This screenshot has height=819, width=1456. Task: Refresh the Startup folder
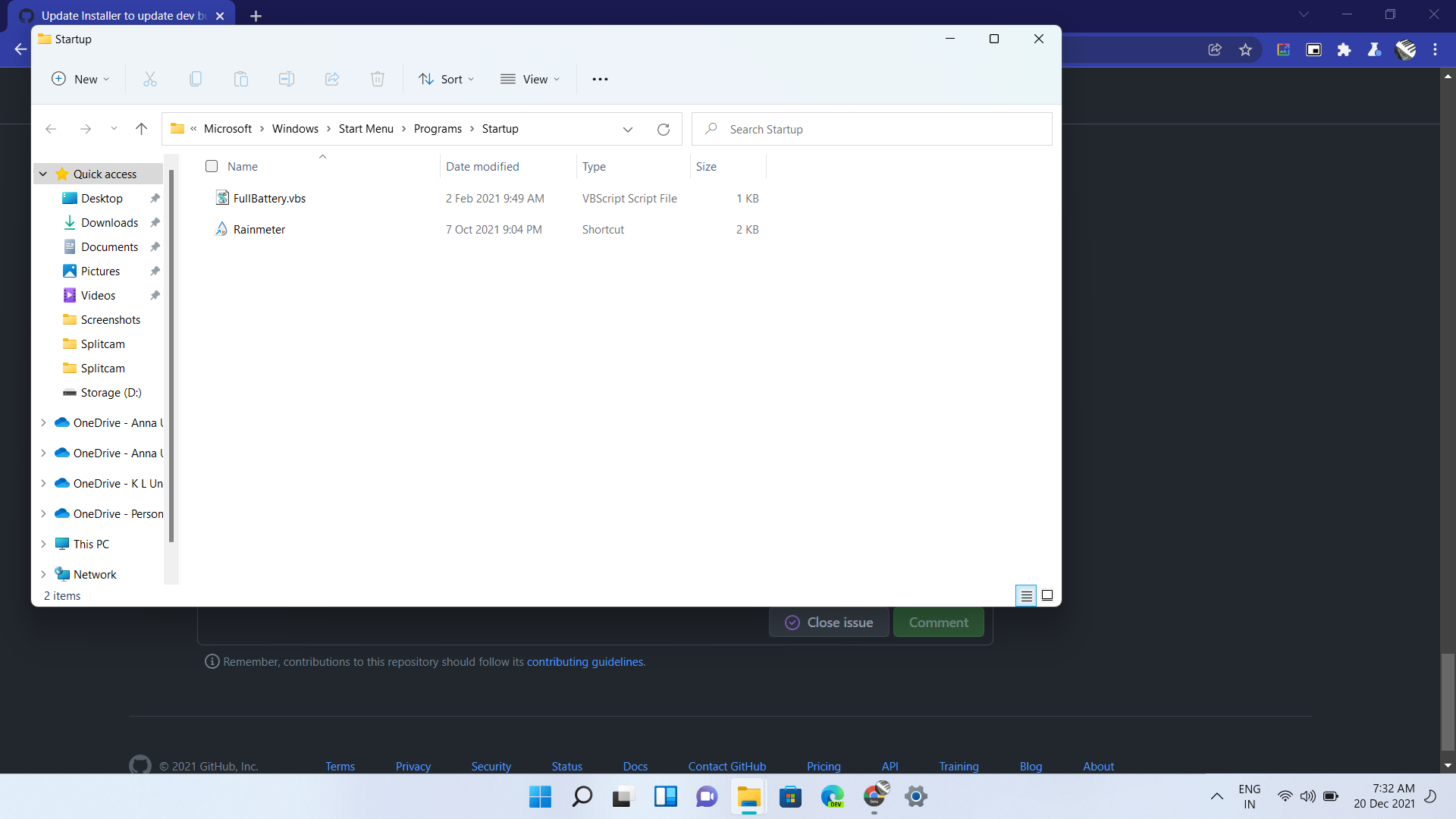pos(663,129)
